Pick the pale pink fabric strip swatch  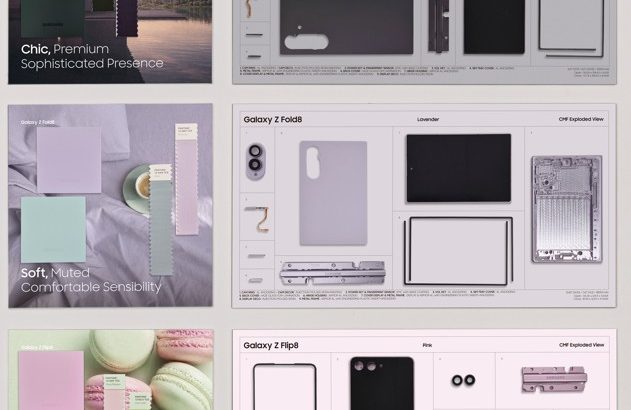pos(187,179)
